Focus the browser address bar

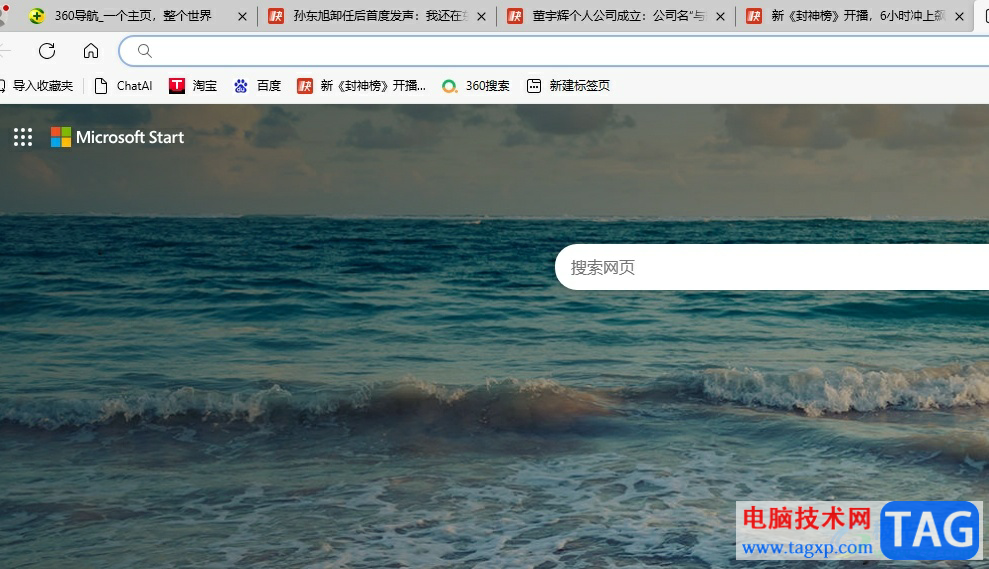pyautogui.click(x=555, y=51)
